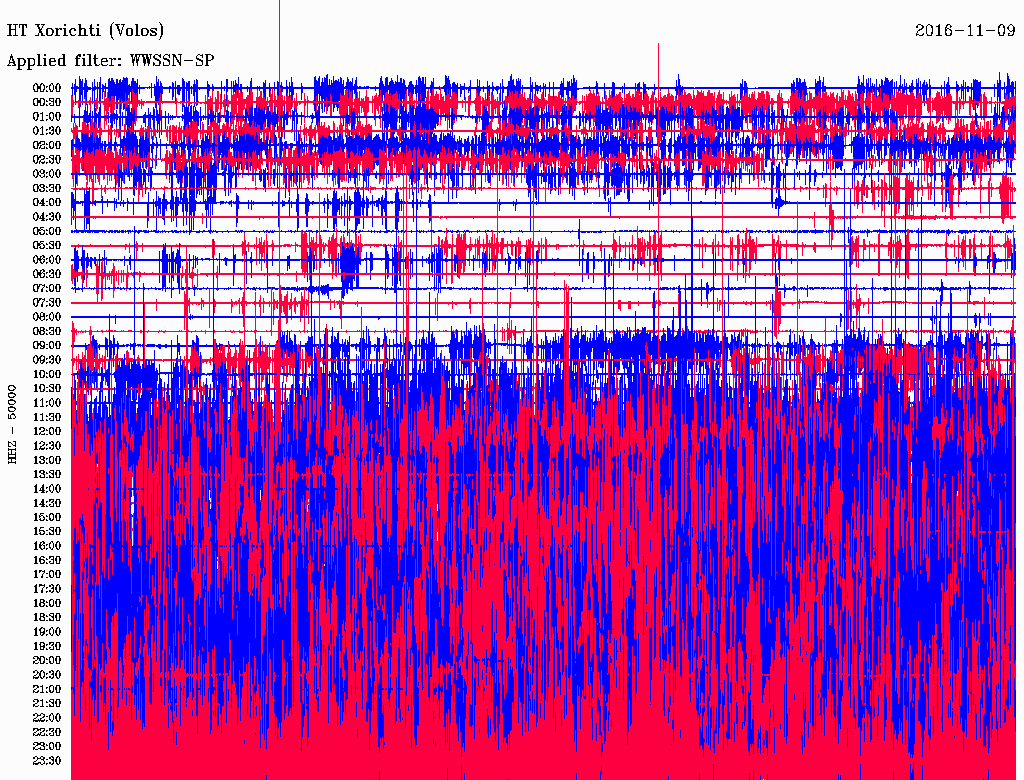
Task: Click the tall red spike above the top trace
Action: click(x=658, y=62)
